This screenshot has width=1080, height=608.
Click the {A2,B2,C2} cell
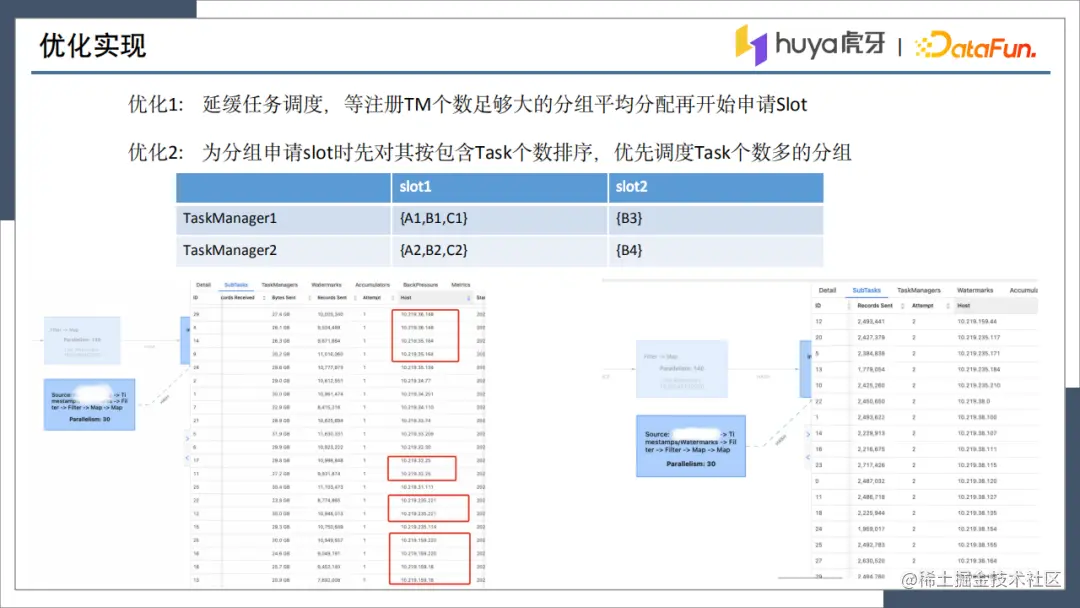(x=499, y=250)
